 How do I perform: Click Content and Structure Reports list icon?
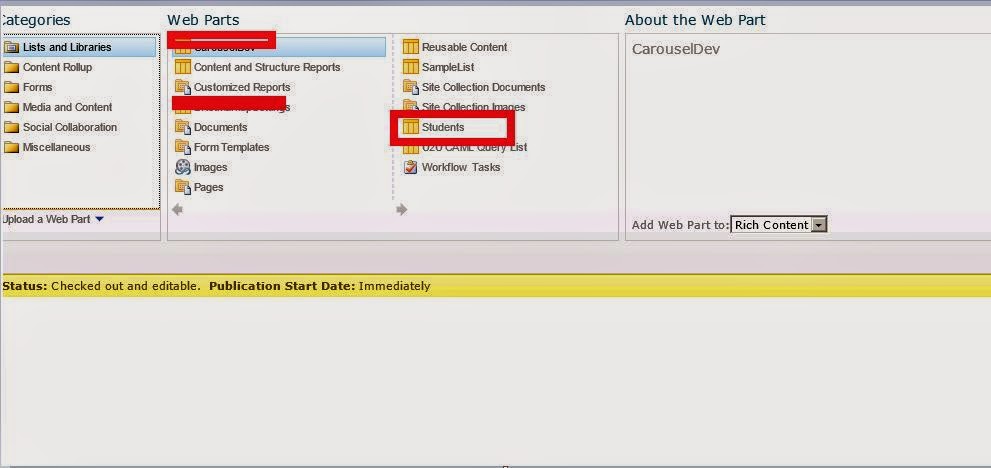[x=183, y=66]
